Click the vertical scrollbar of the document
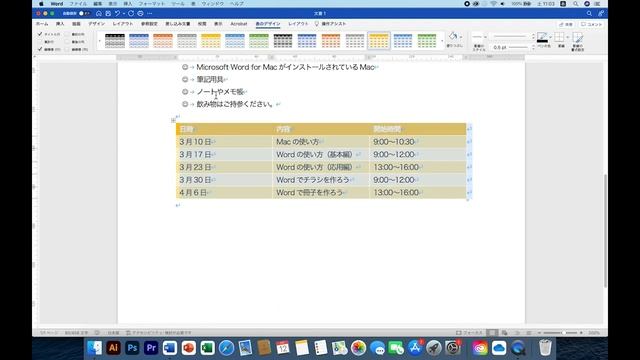This screenshot has height=360, width=640. (x=605, y=231)
